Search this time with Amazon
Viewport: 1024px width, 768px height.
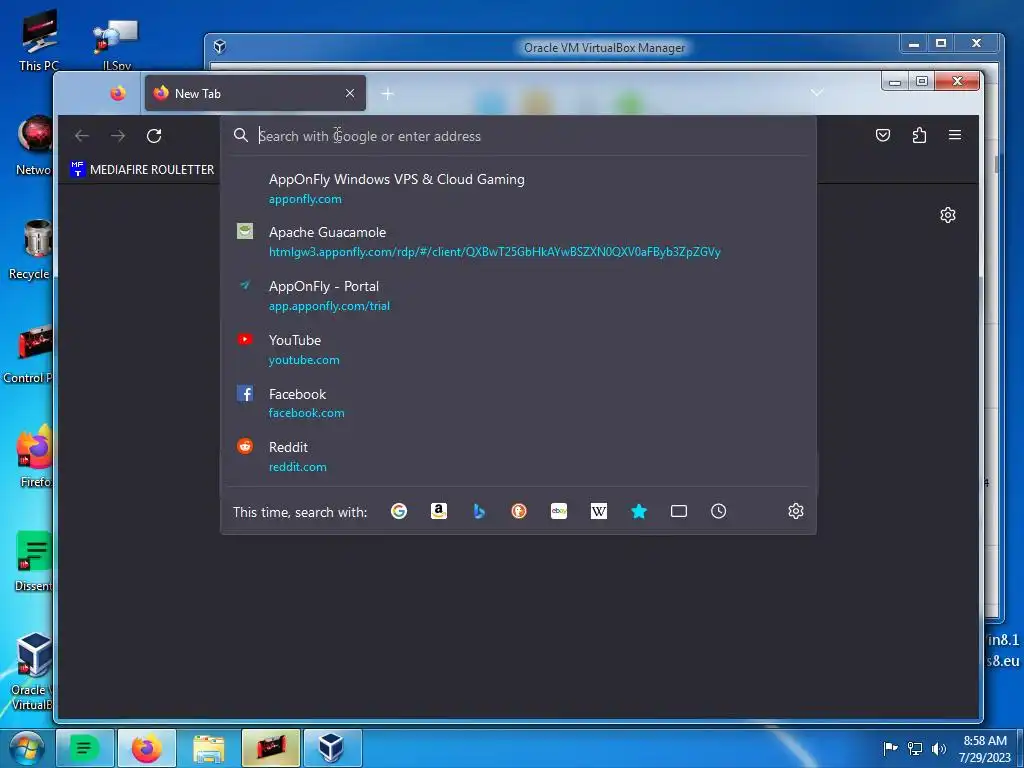pos(439,511)
